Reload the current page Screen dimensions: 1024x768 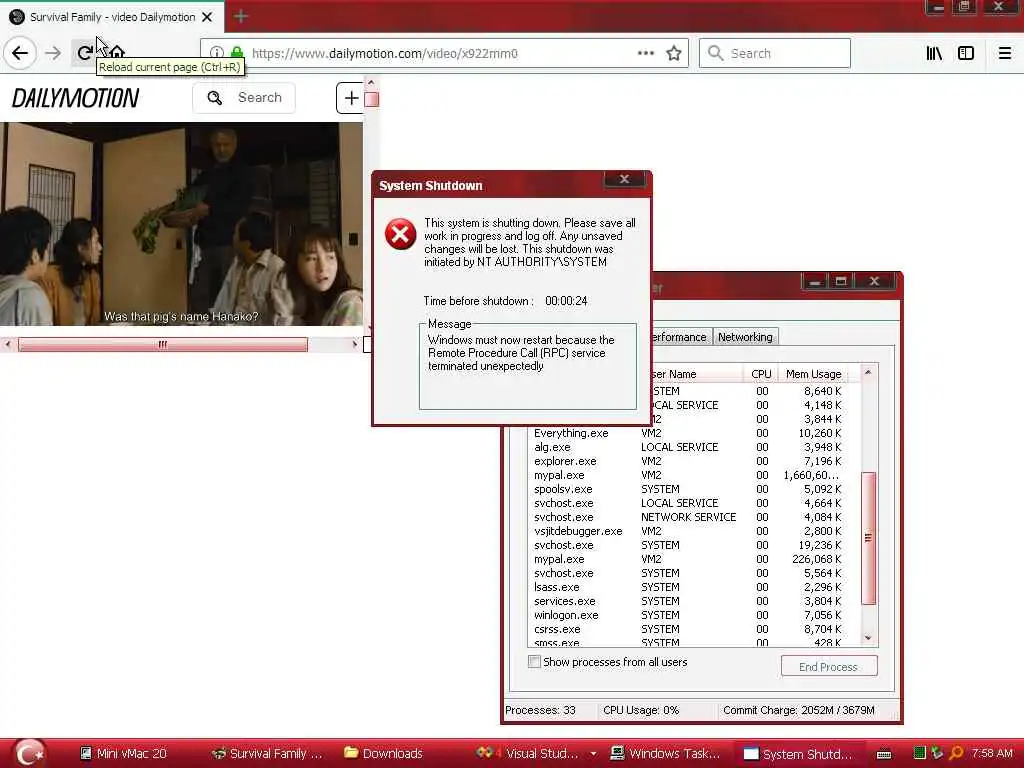pyautogui.click(x=84, y=53)
